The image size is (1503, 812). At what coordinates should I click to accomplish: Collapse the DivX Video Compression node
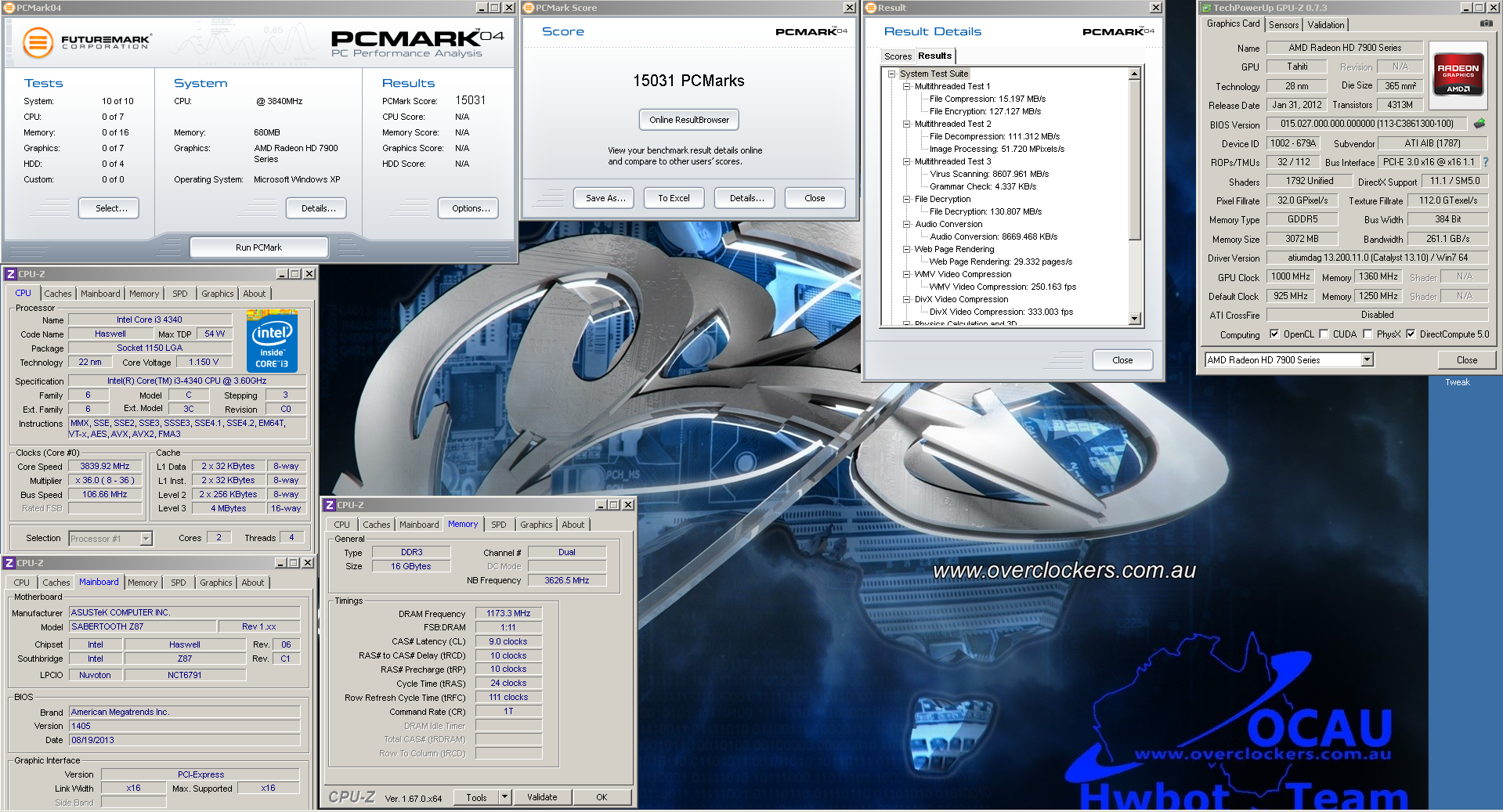point(906,299)
